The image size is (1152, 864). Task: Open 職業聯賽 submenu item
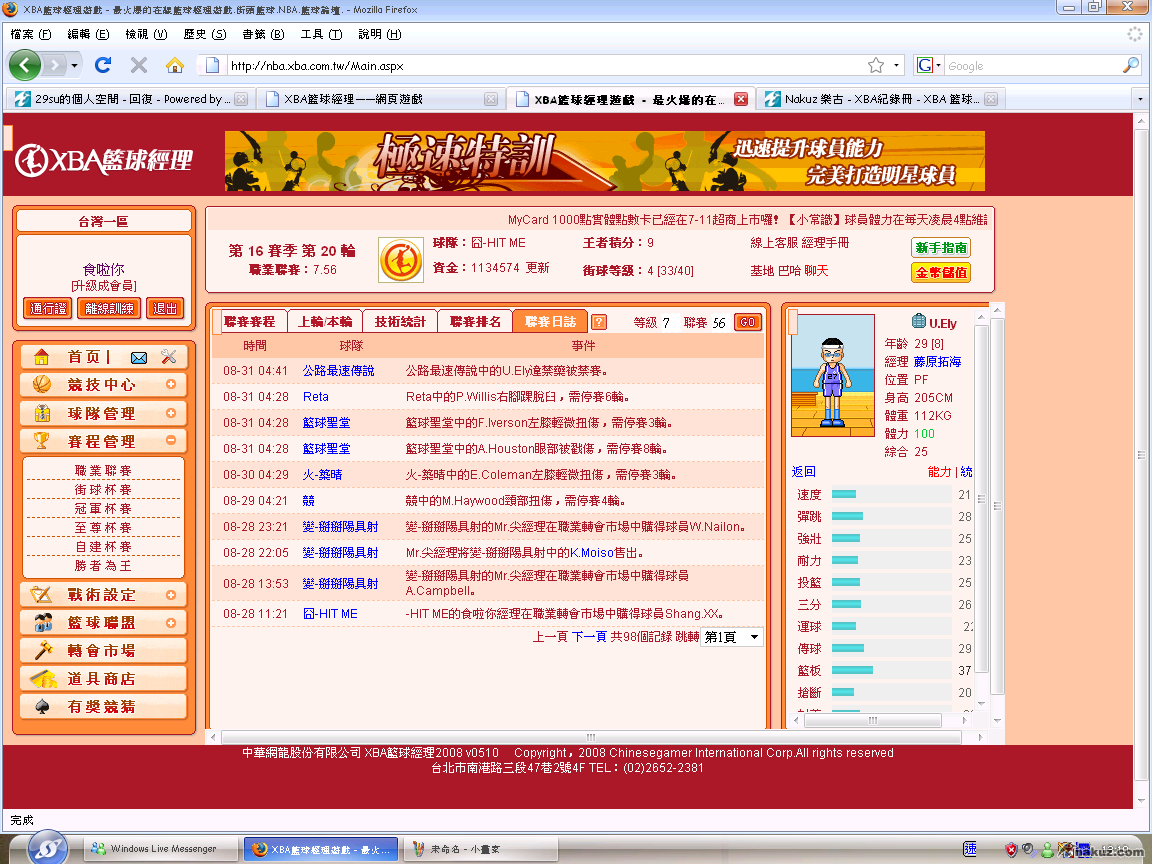tap(103, 470)
